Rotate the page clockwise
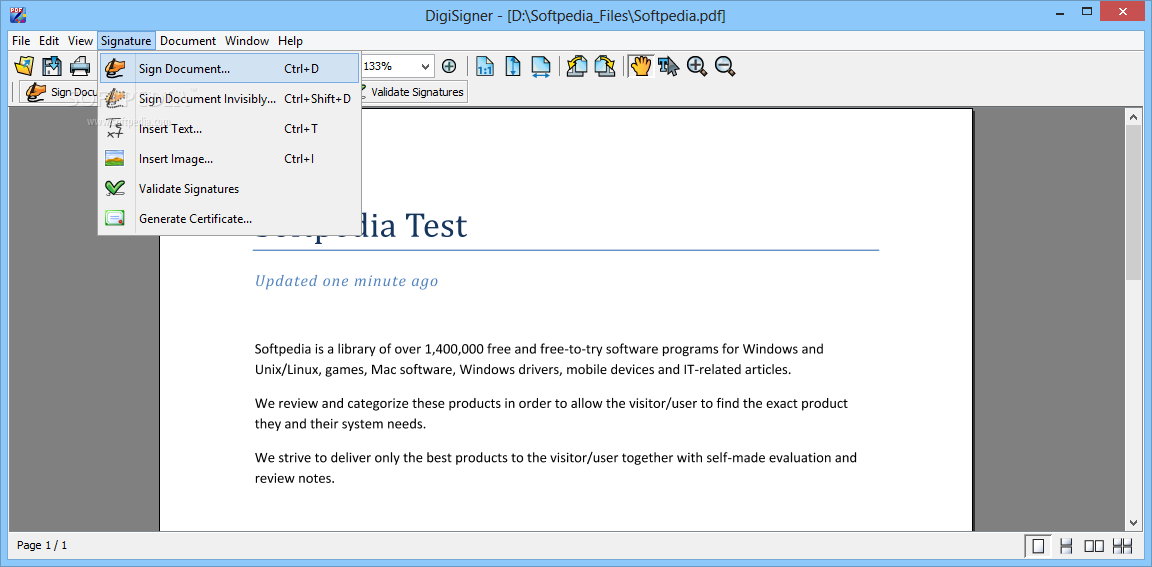Image resolution: width=1152 pixels, height=567 pixels. (605, 66)
